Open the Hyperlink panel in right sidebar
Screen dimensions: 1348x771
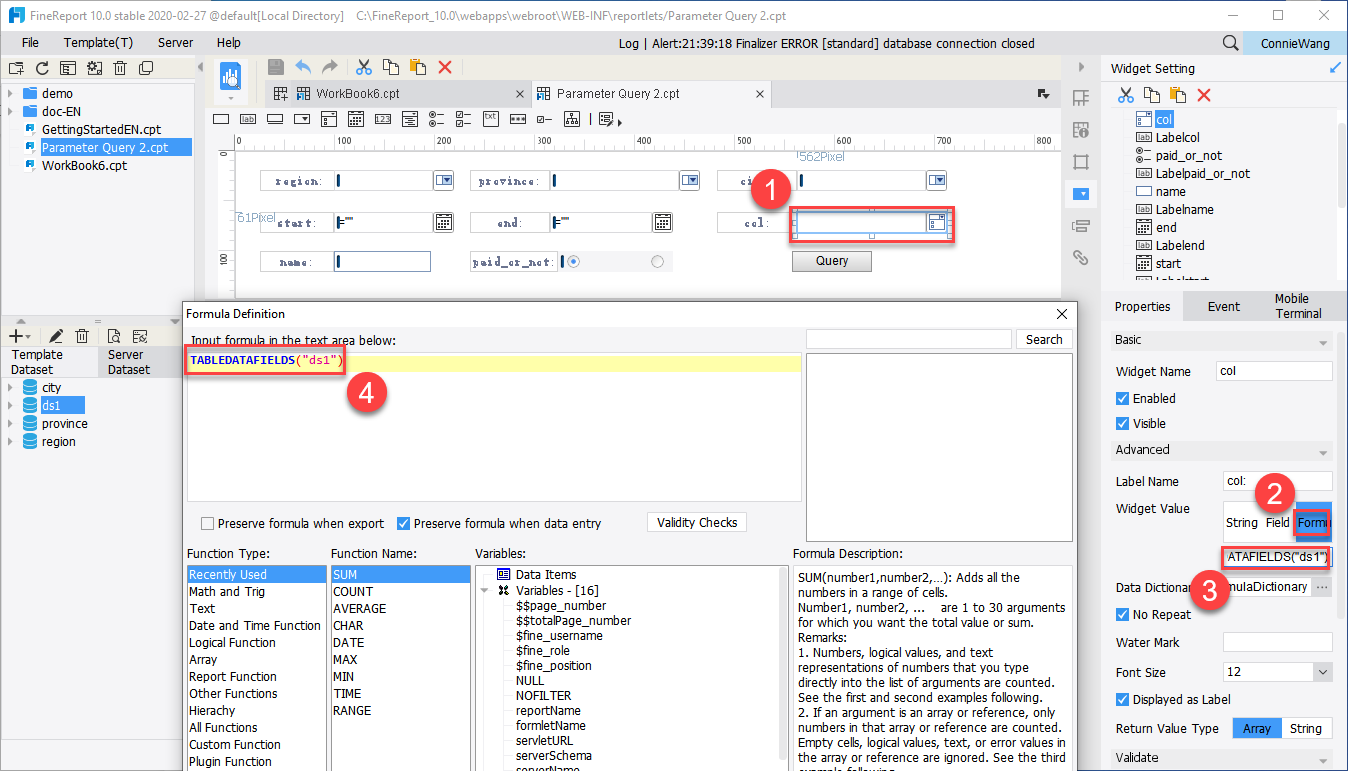click(1081, 257)
